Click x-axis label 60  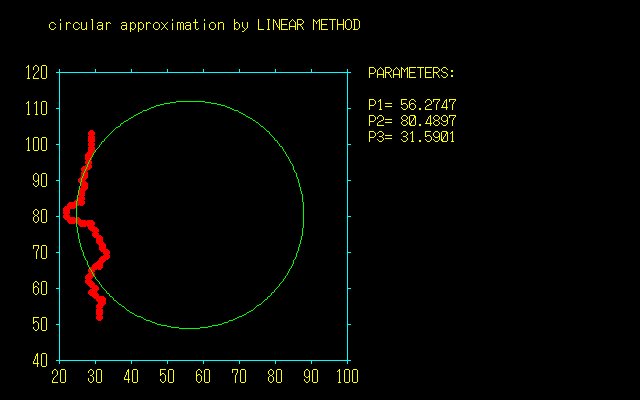pos(203,376)
